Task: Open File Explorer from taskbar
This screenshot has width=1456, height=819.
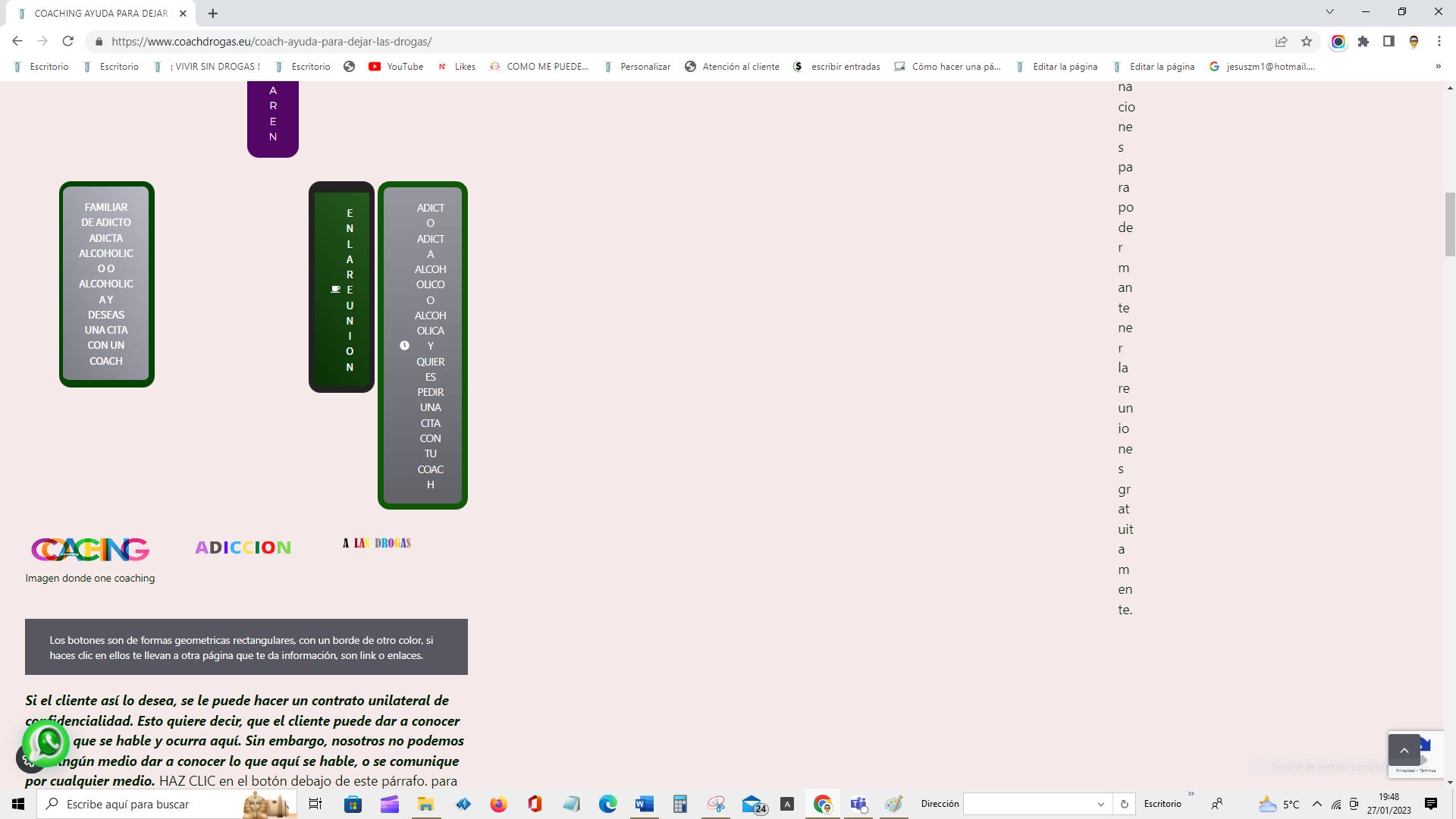Action: [x=425, y=804]
